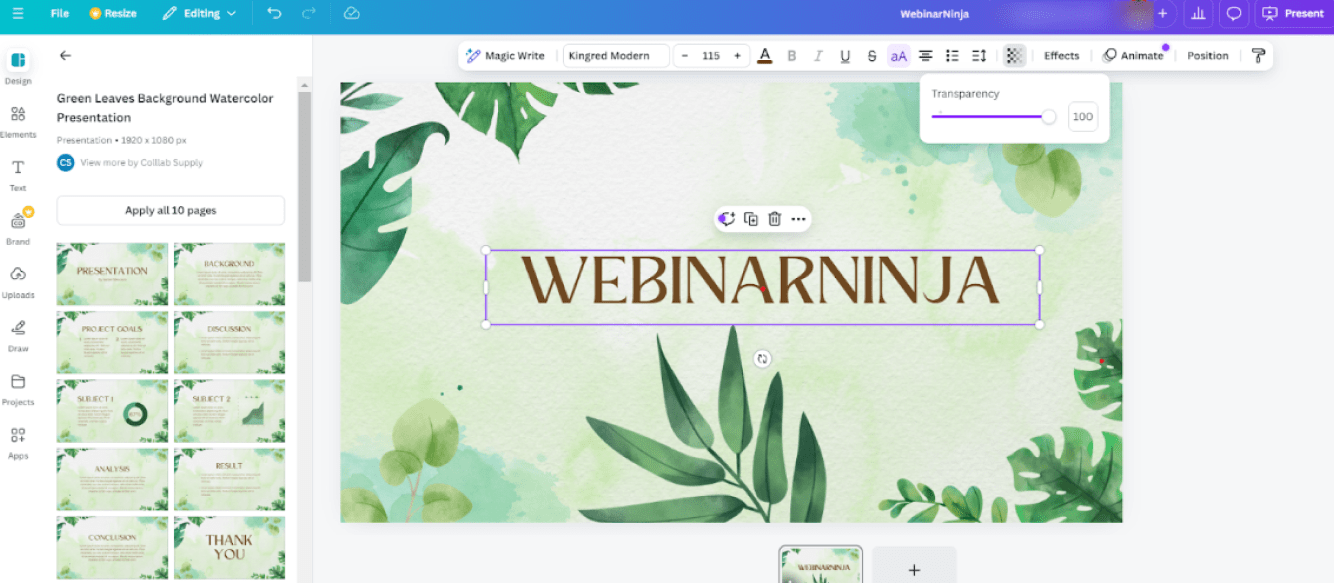Toggle bulleted list formatting
1334x583 pixels.
[952, 56]
